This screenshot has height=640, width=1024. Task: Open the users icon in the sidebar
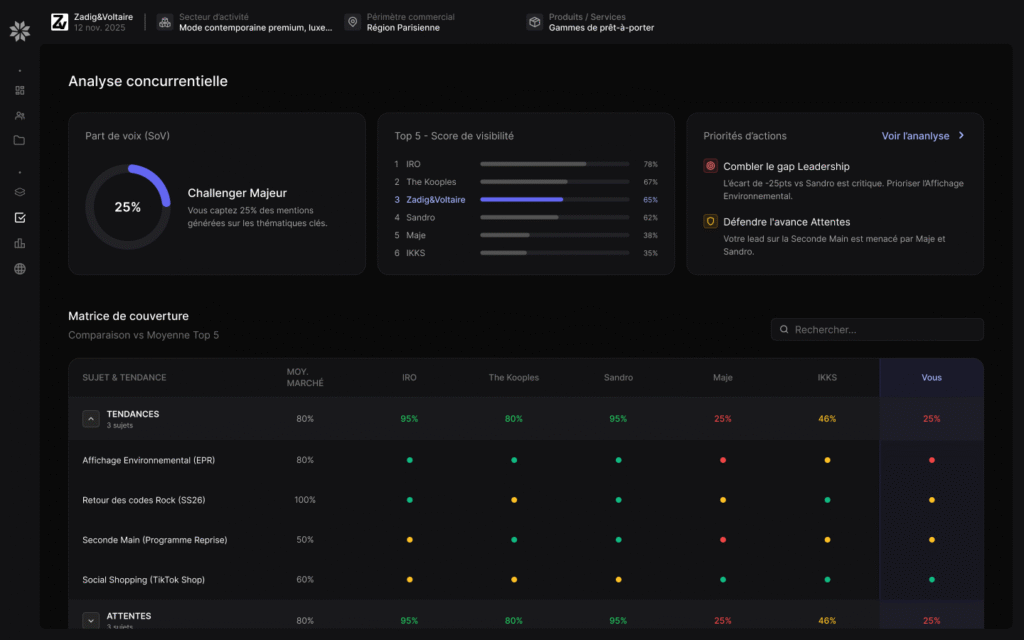pyautogui.click(x=20, y=115)
